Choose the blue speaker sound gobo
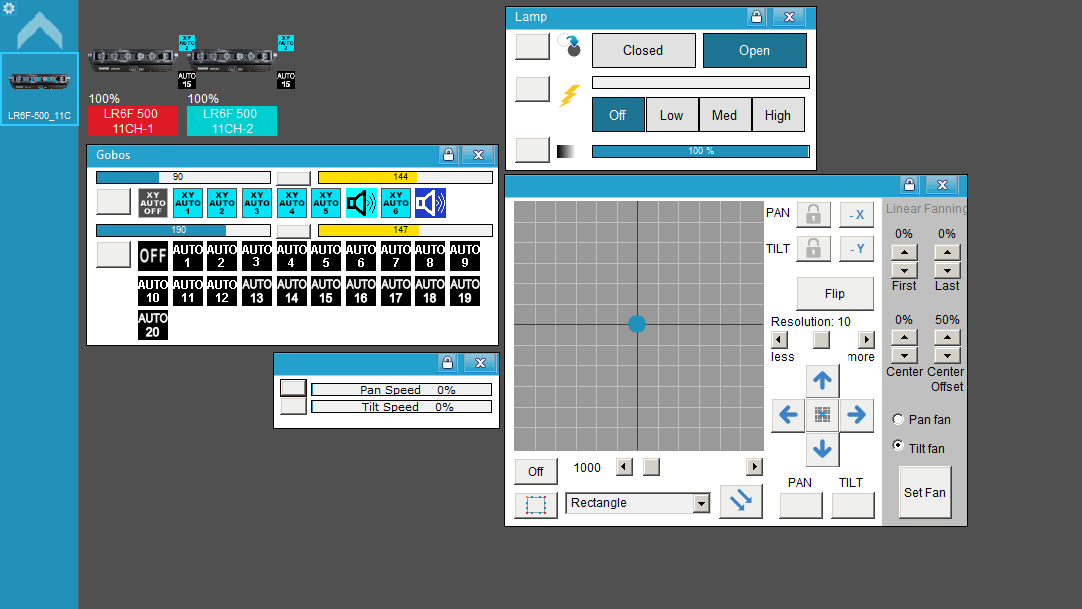Image resolution: width=1082 pixels, height=609 pixels. (431, 203)
